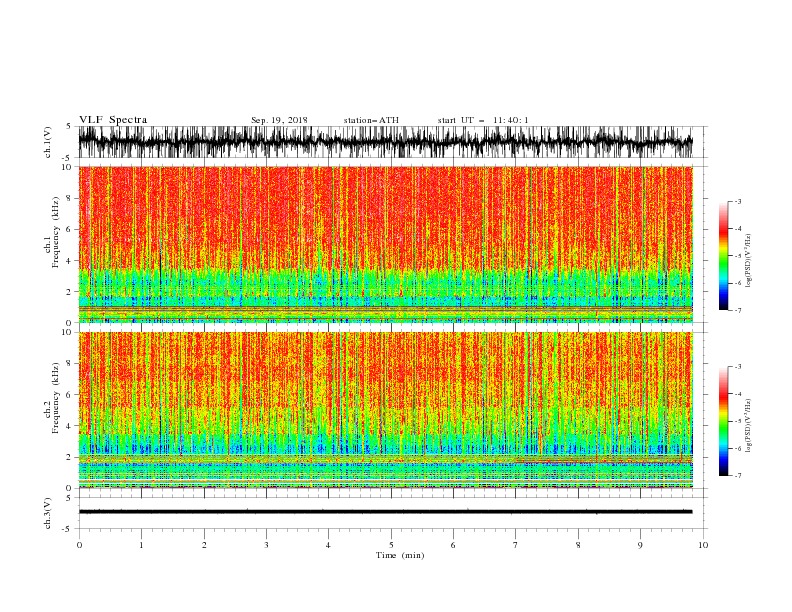Click the ch.3 flat waveform trace
Screen dimensions: 792x612
click(x=386, y=512)
